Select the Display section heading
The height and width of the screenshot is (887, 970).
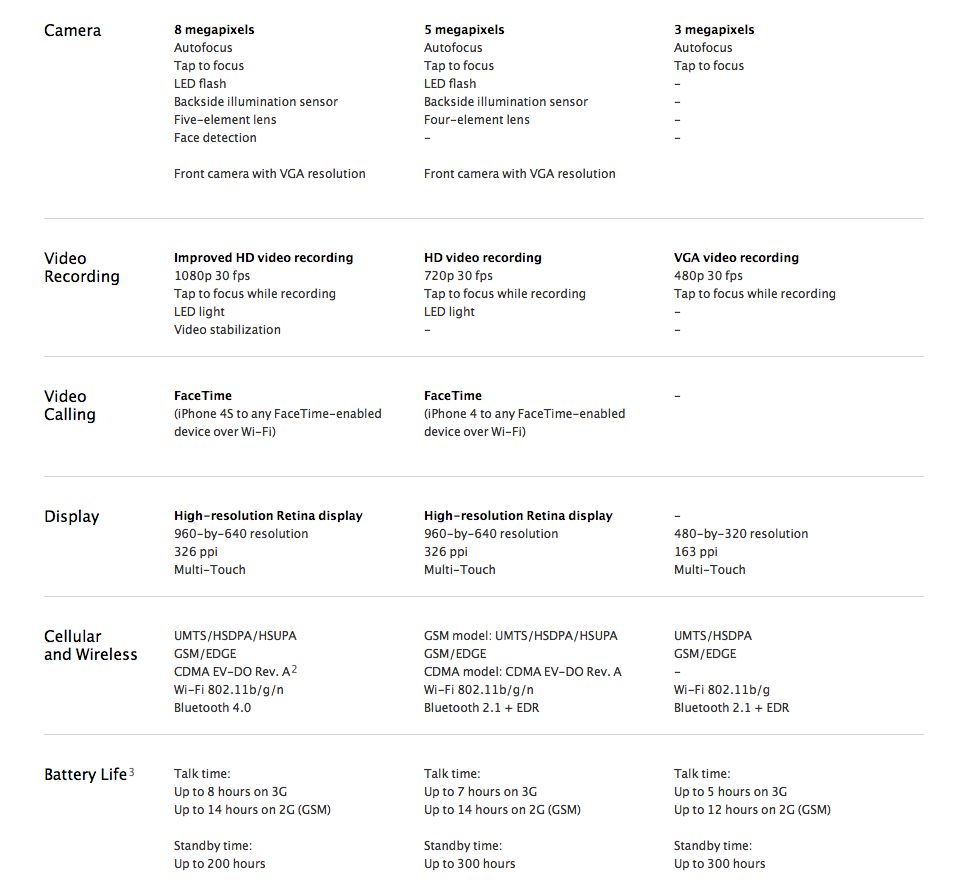click(71, 517)
